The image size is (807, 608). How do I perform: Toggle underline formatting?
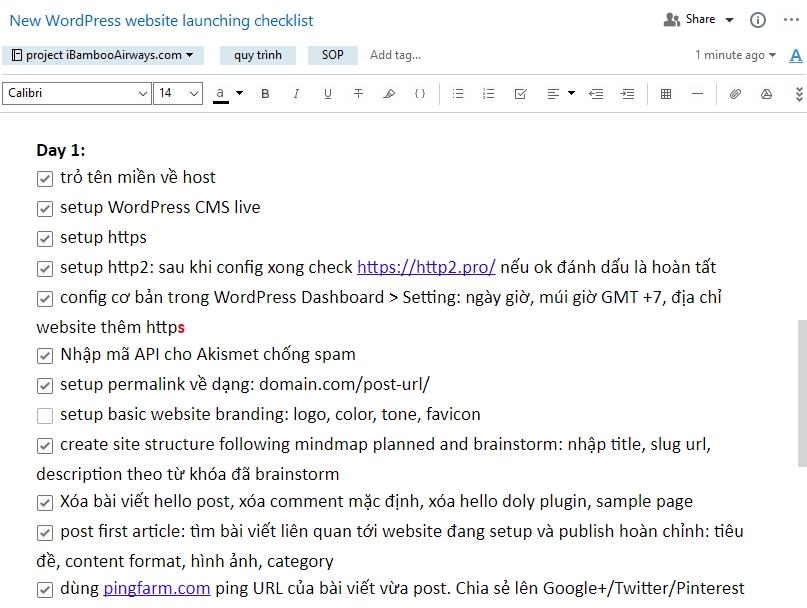point(327,94)
